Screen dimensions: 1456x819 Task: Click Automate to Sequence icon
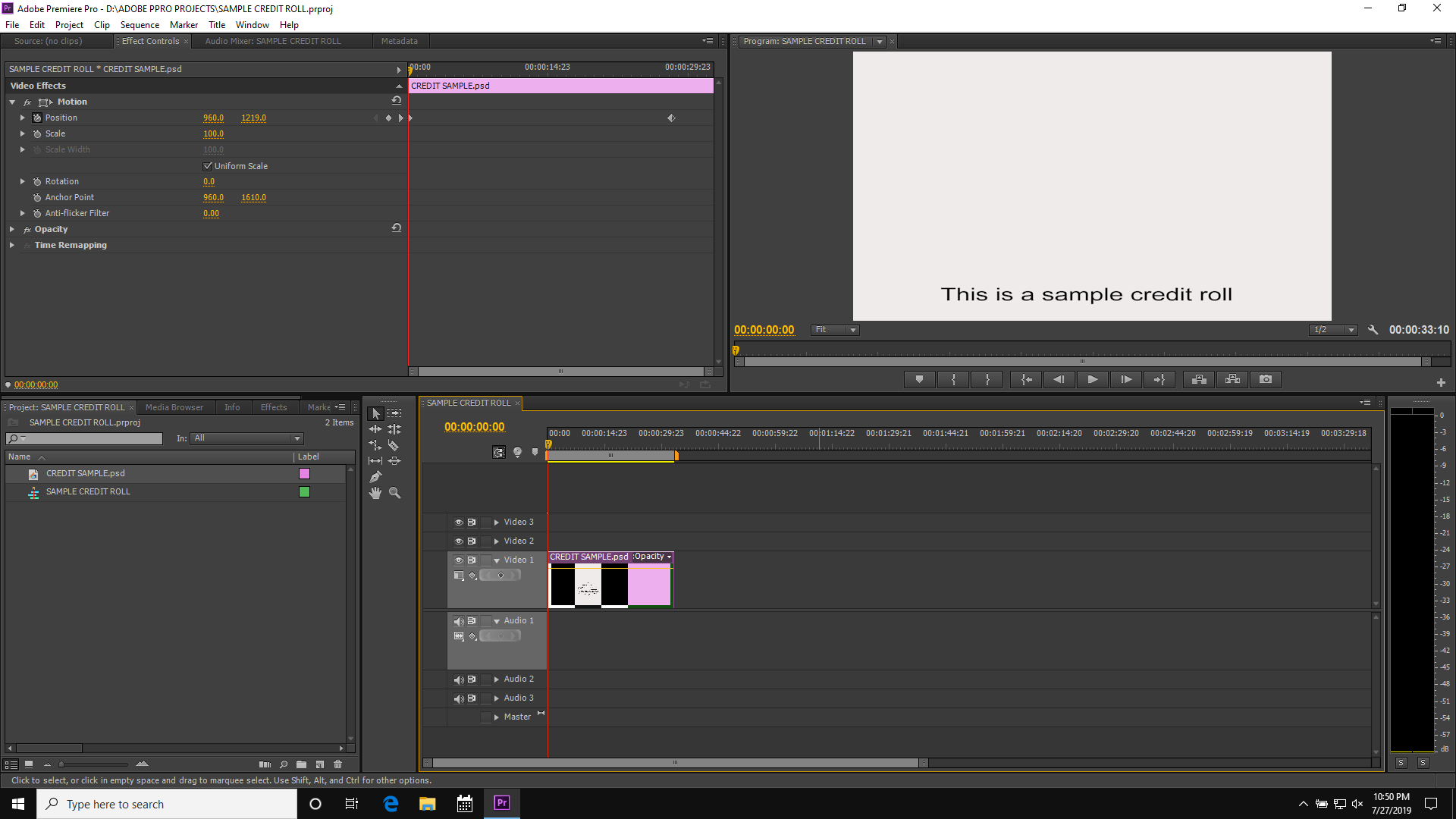pos(265,764)
